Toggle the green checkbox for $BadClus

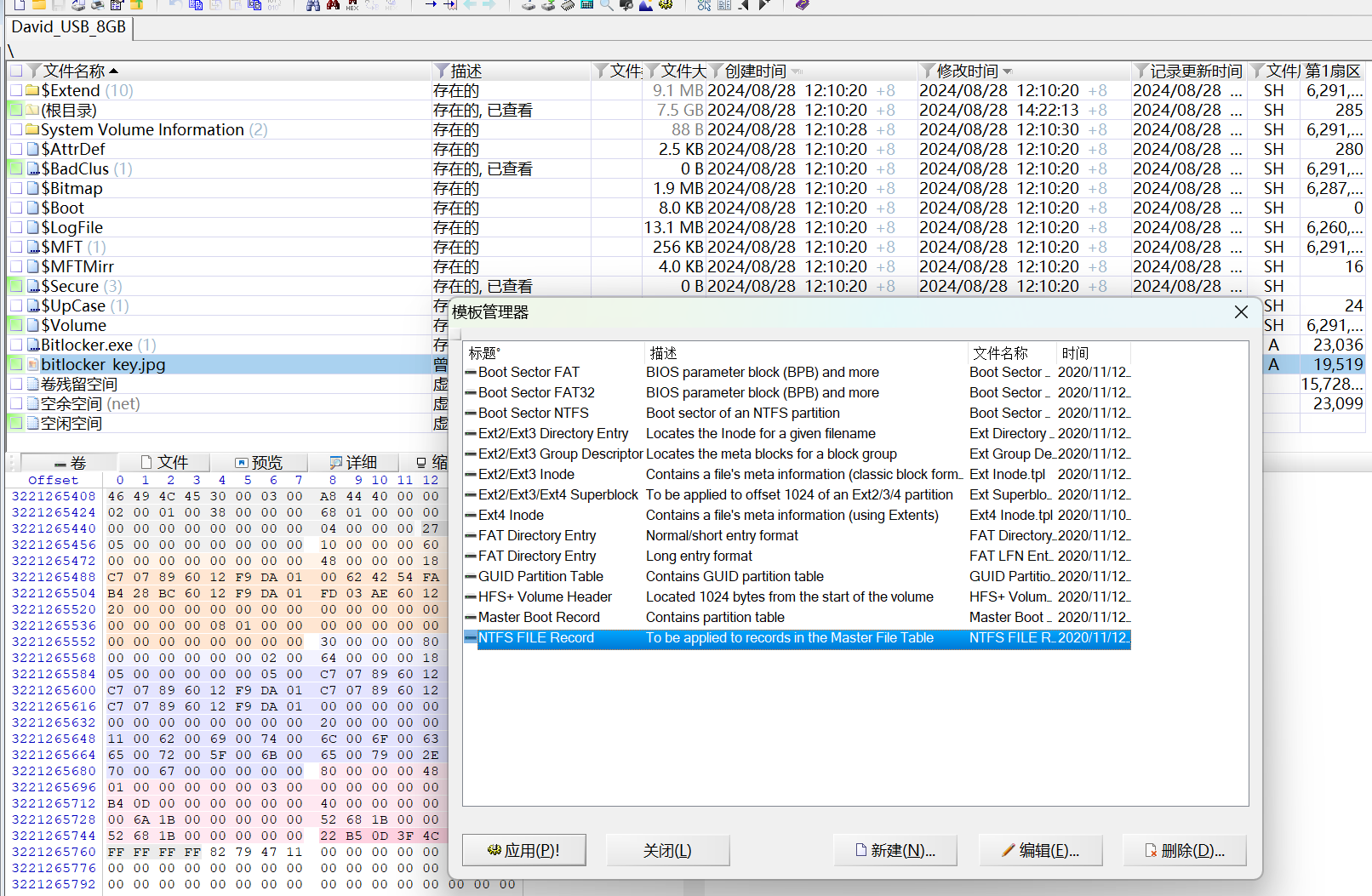[x=16, y=168]
